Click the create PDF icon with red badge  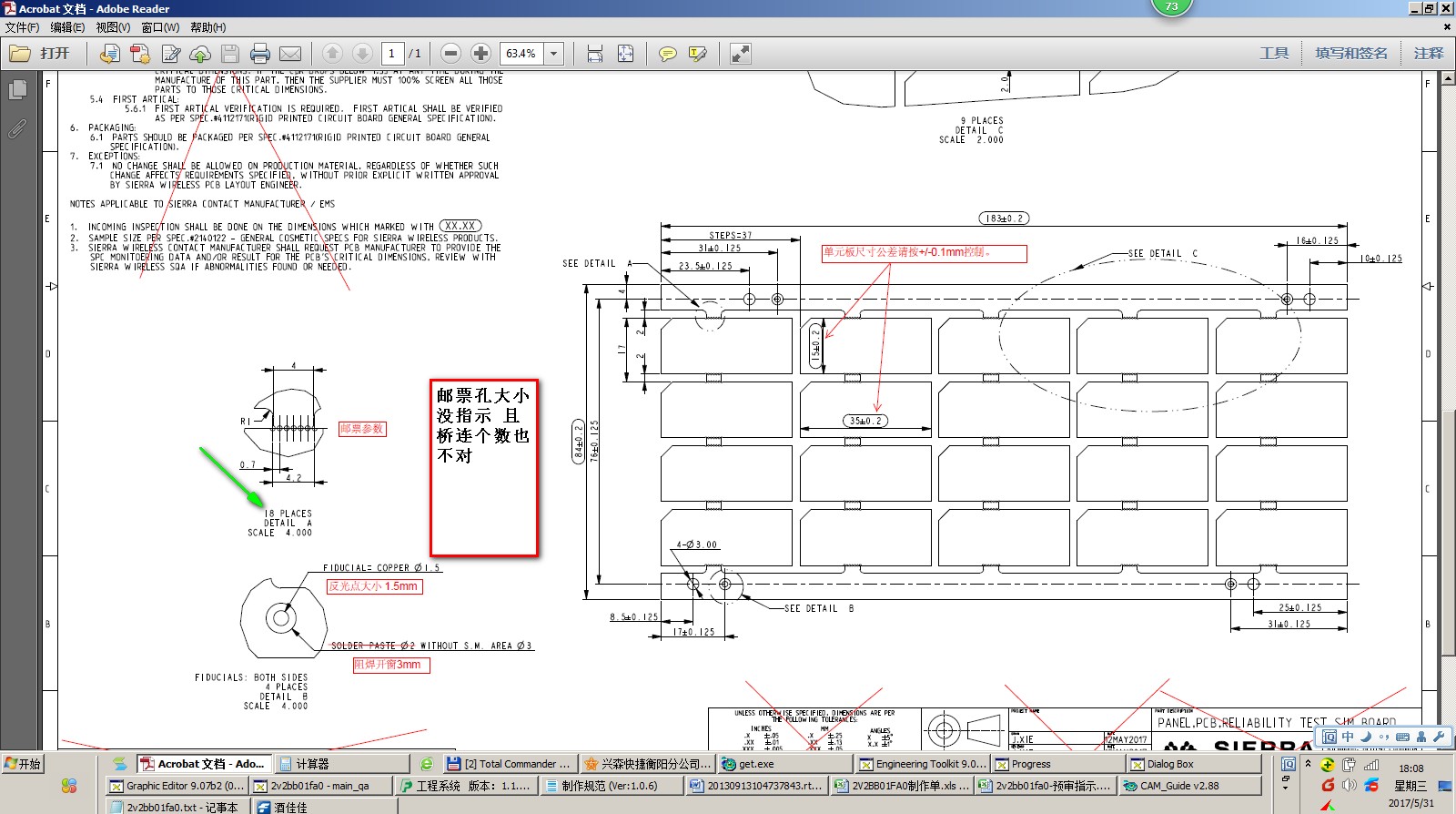(140, 54)
